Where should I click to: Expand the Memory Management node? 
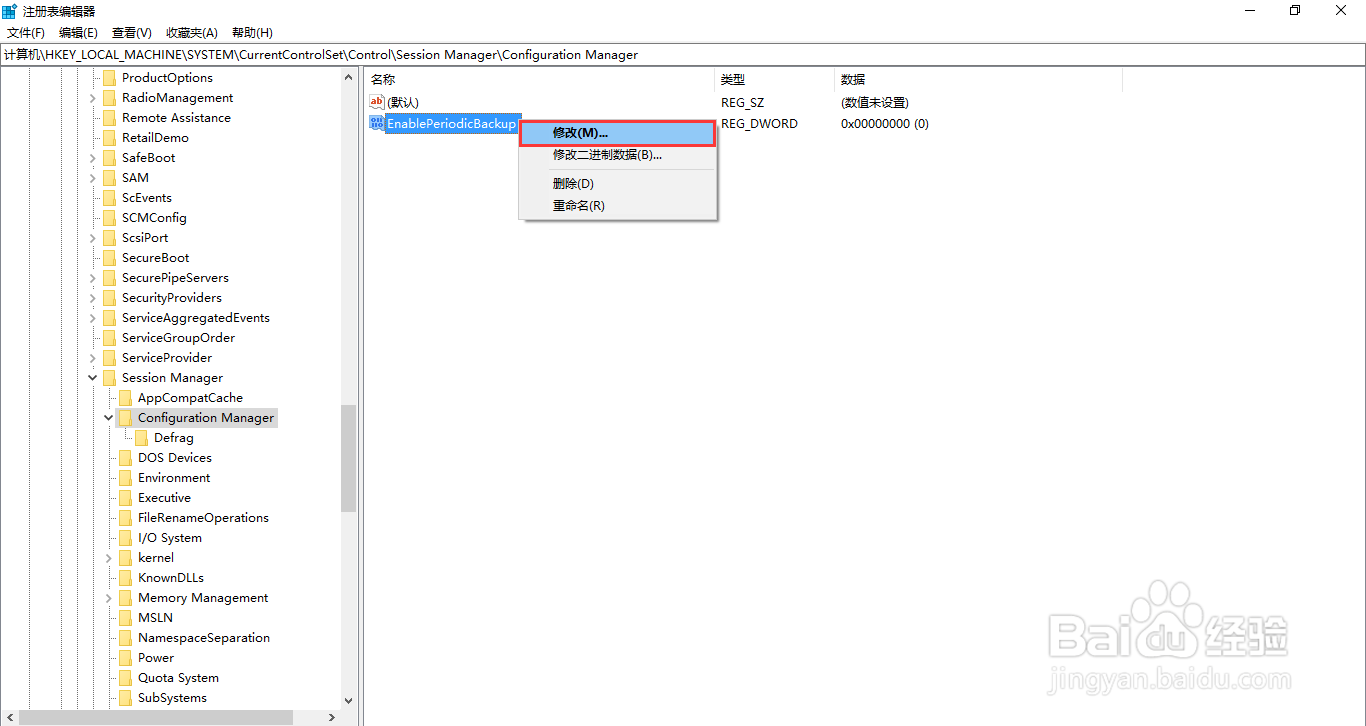(x=108, y=597)
